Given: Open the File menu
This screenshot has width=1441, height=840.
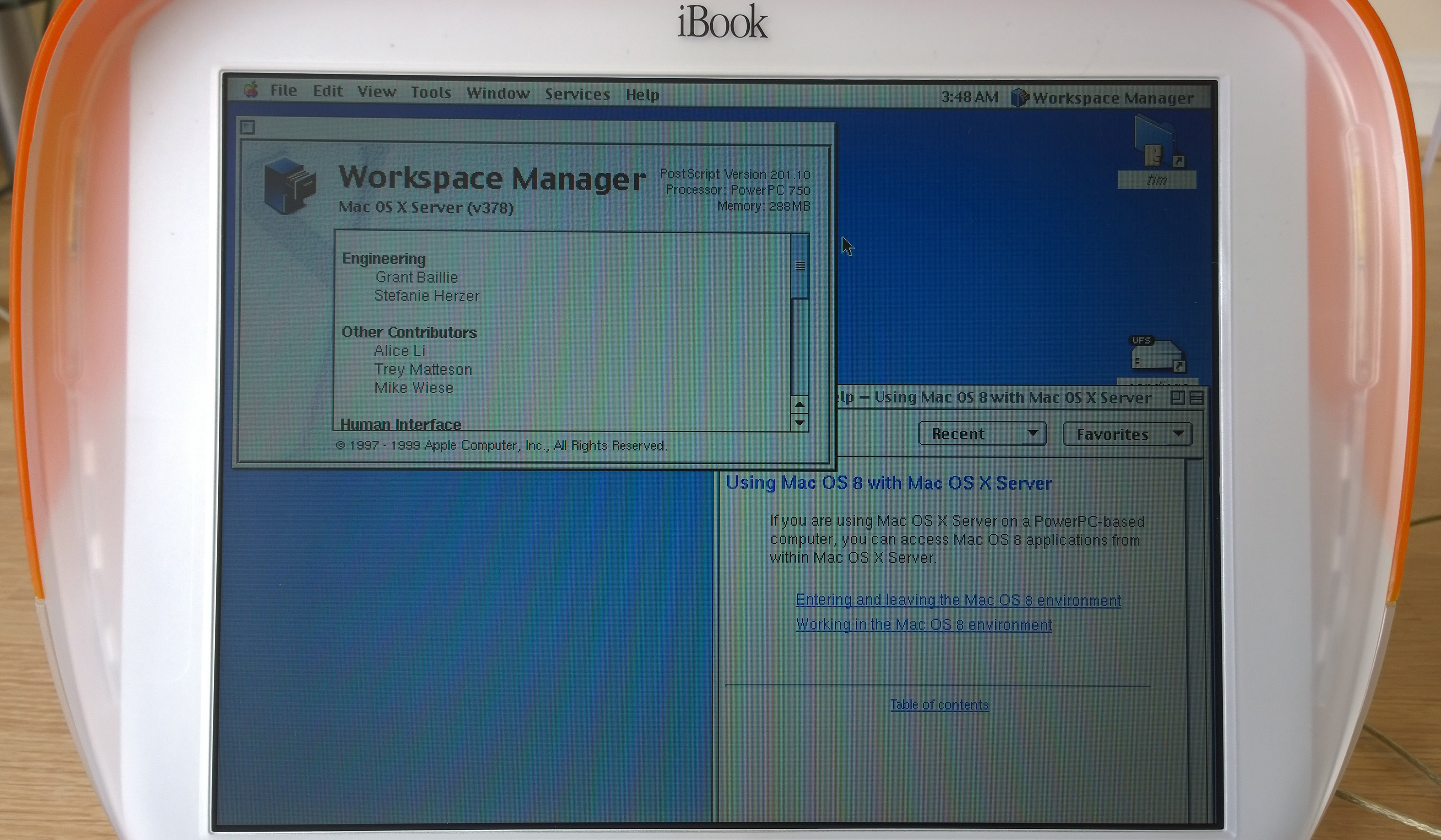Looking at the screenshot, I should pyautogui.click(x=283, y=90).
